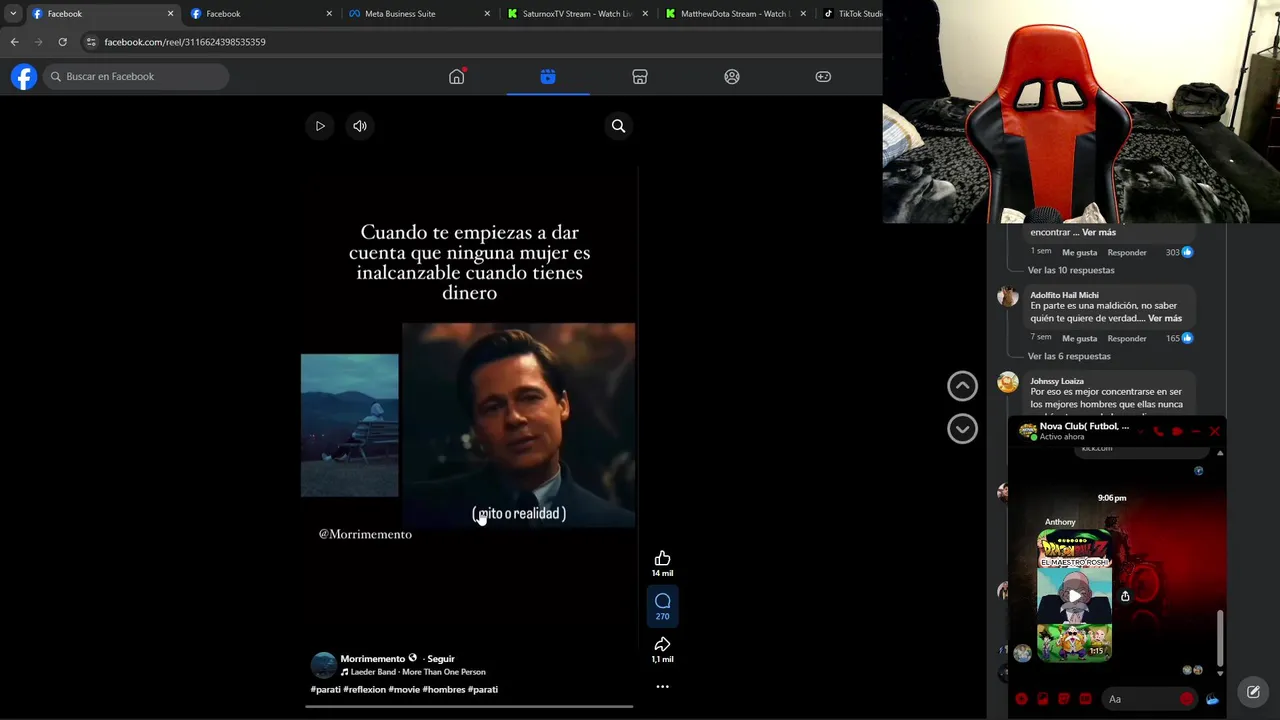The image size is (1280, 720).
Task: Click the Seguir follow link
Action: (441, 659)
